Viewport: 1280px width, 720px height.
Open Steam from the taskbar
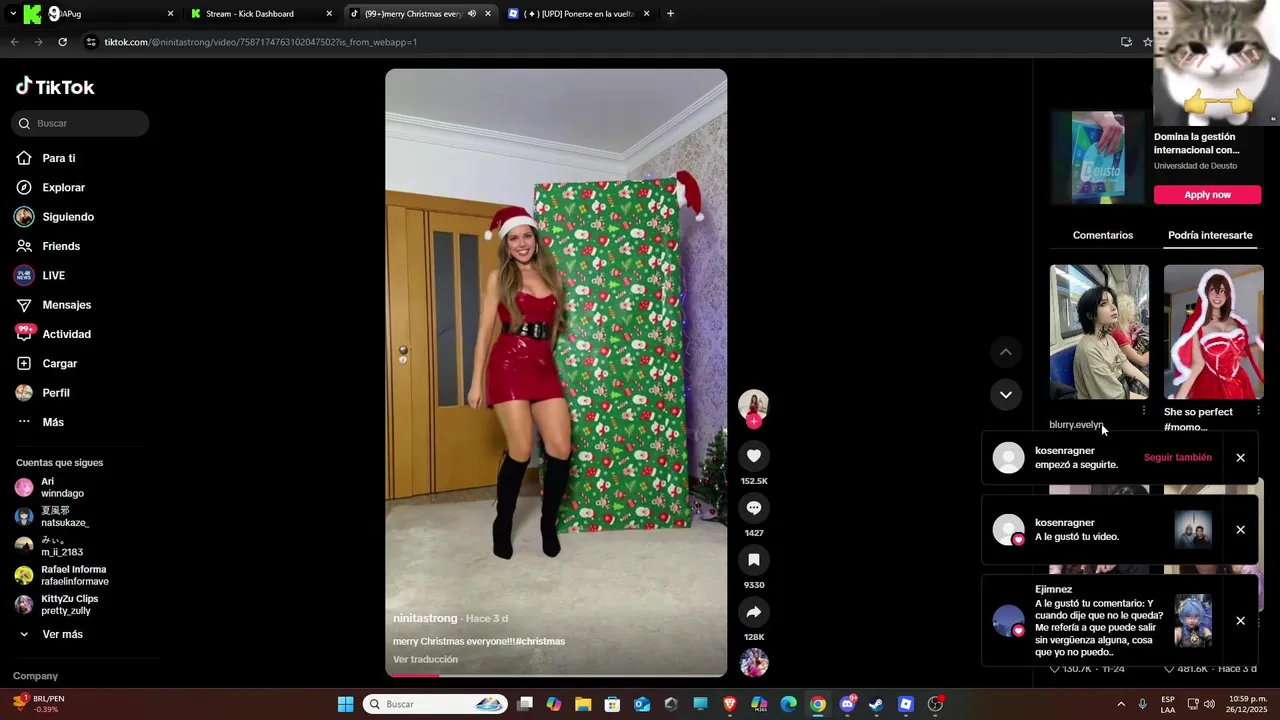coord(876,704)
